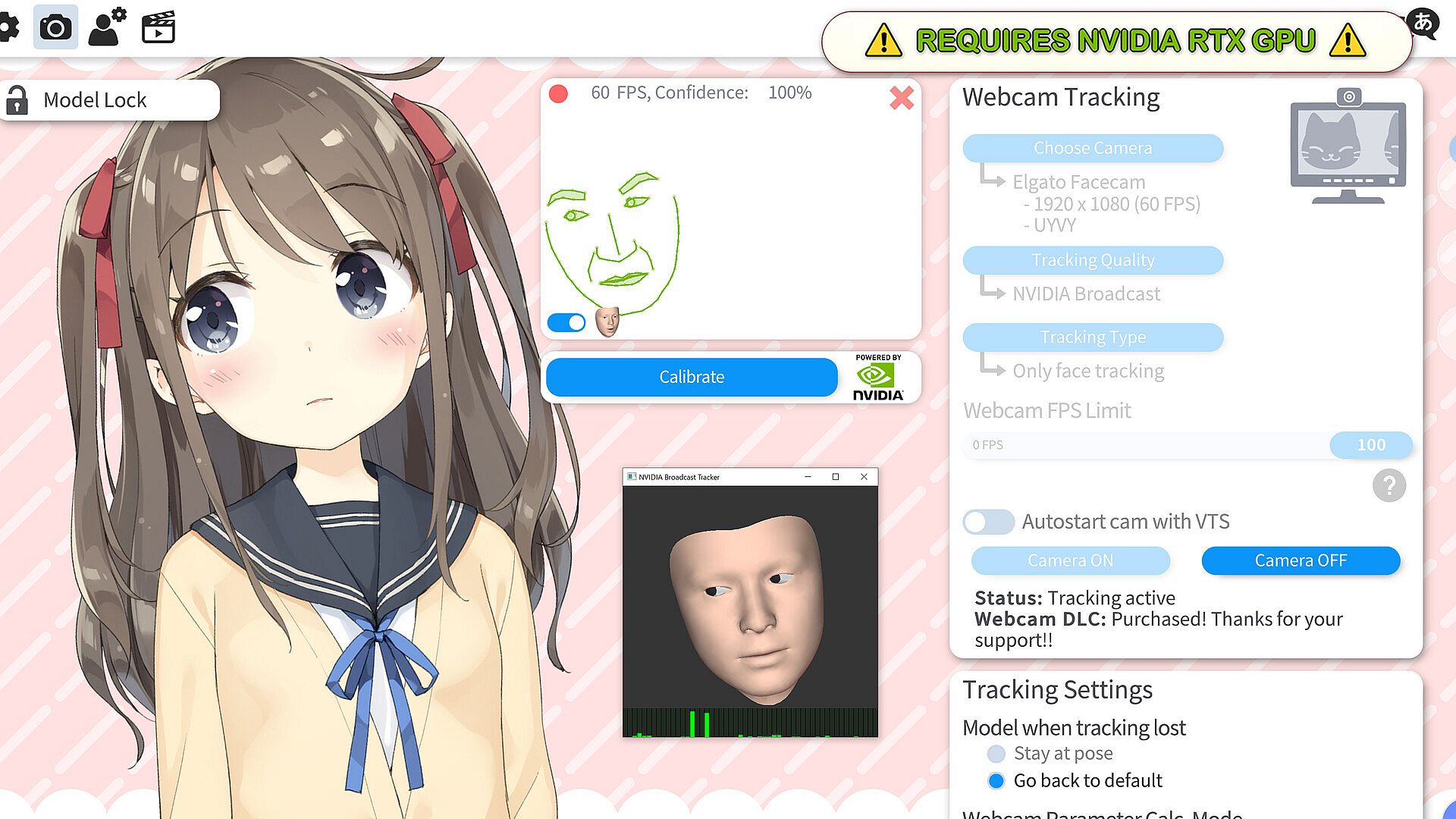This screenshot has height=819, width=1456.
Task: Open the model settings person-gear icon
Action: [107, 28]
